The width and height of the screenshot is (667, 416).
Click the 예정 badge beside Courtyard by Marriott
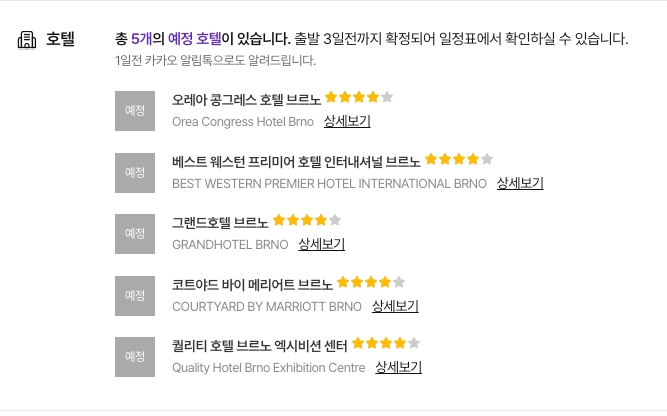(x=135, y=295)
